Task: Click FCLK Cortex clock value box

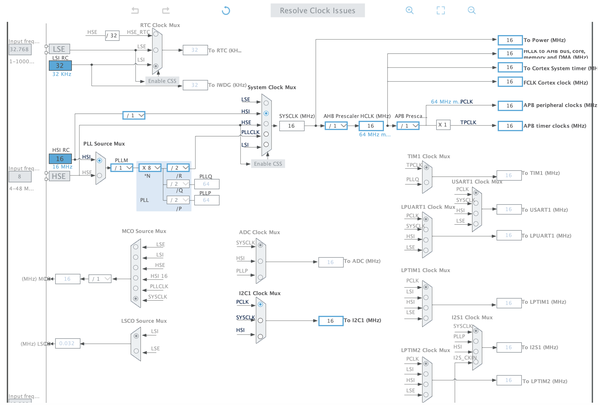Action: (x=510, y=82)
